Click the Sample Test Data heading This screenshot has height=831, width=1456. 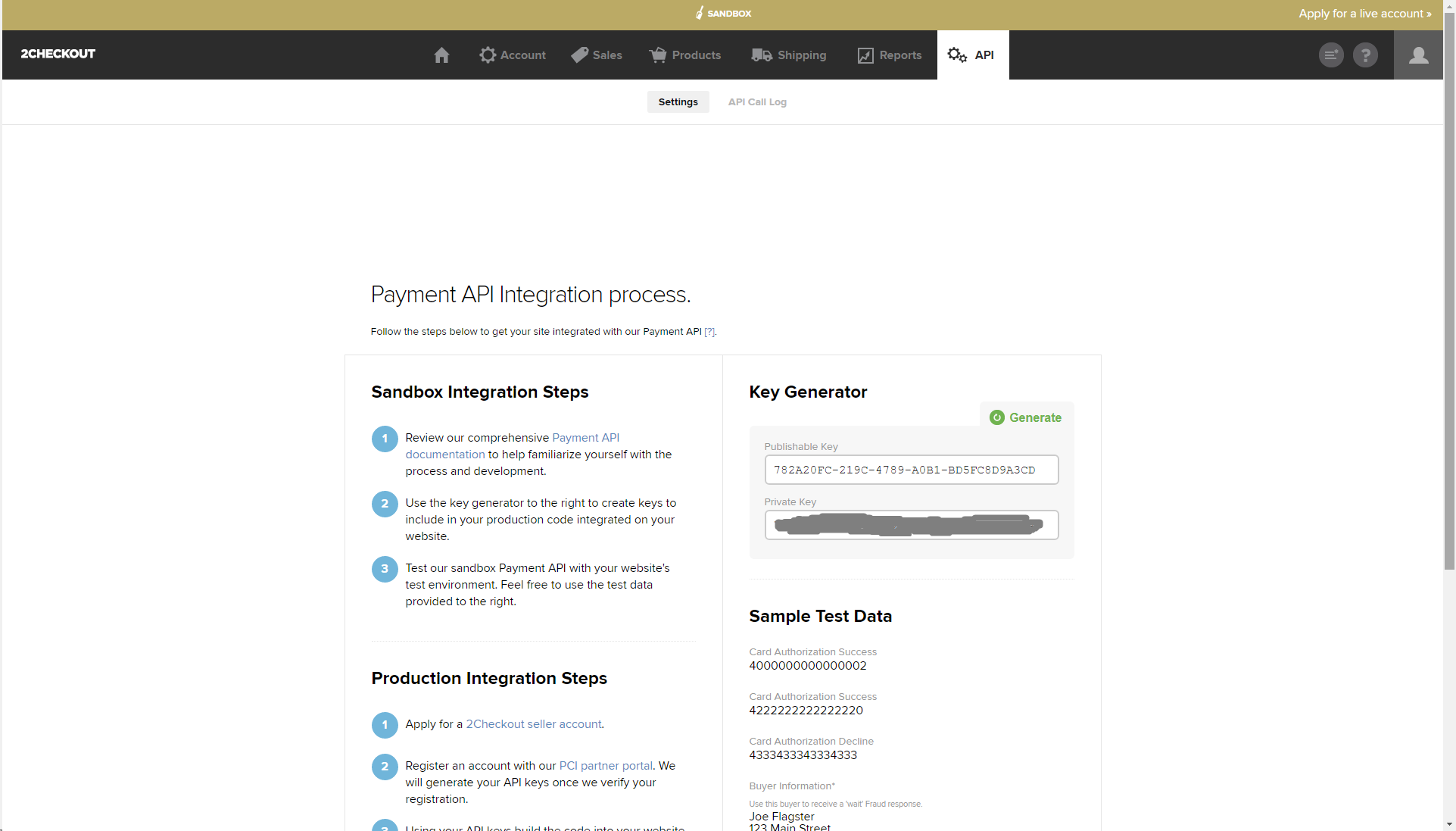(x=820, y=616)
